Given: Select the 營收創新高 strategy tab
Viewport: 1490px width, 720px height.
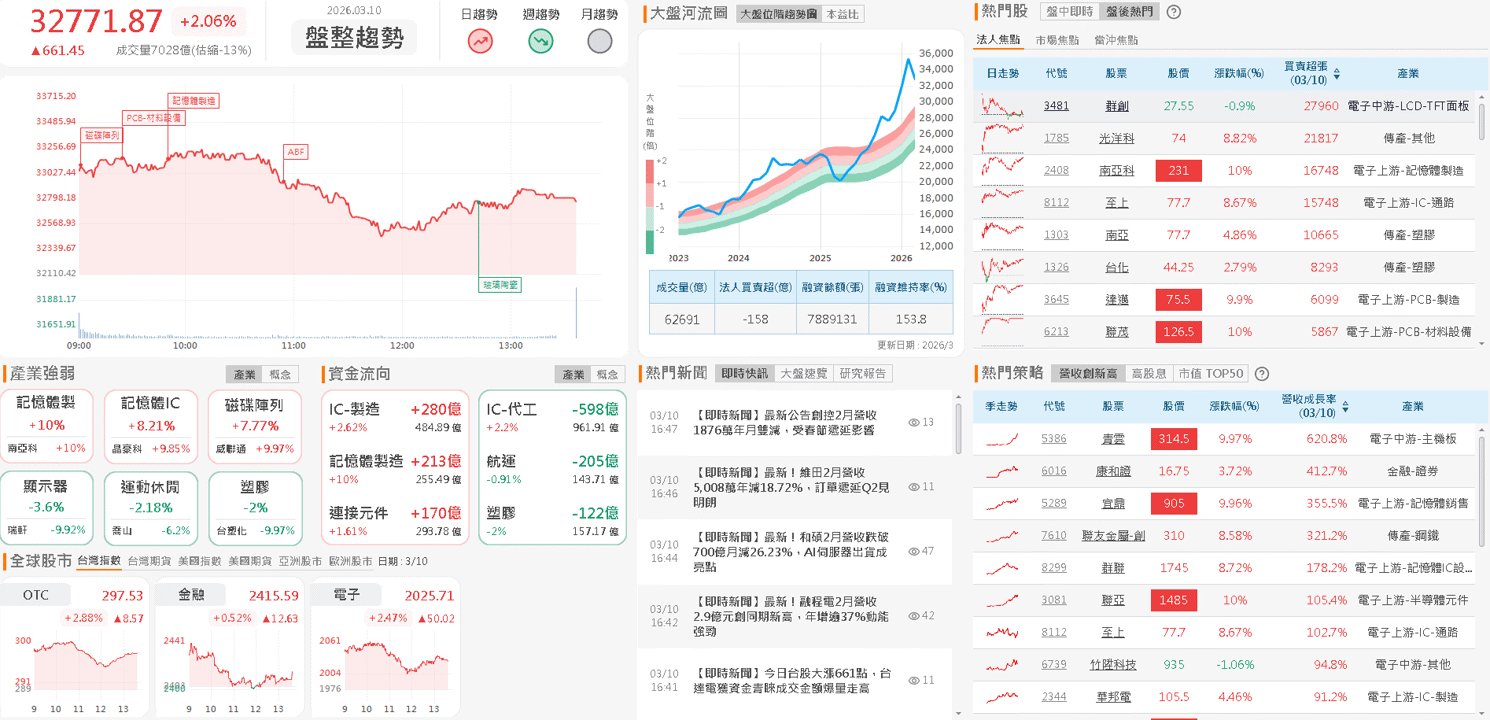Looking at the screenshot, I should [x=1087, y=373].
